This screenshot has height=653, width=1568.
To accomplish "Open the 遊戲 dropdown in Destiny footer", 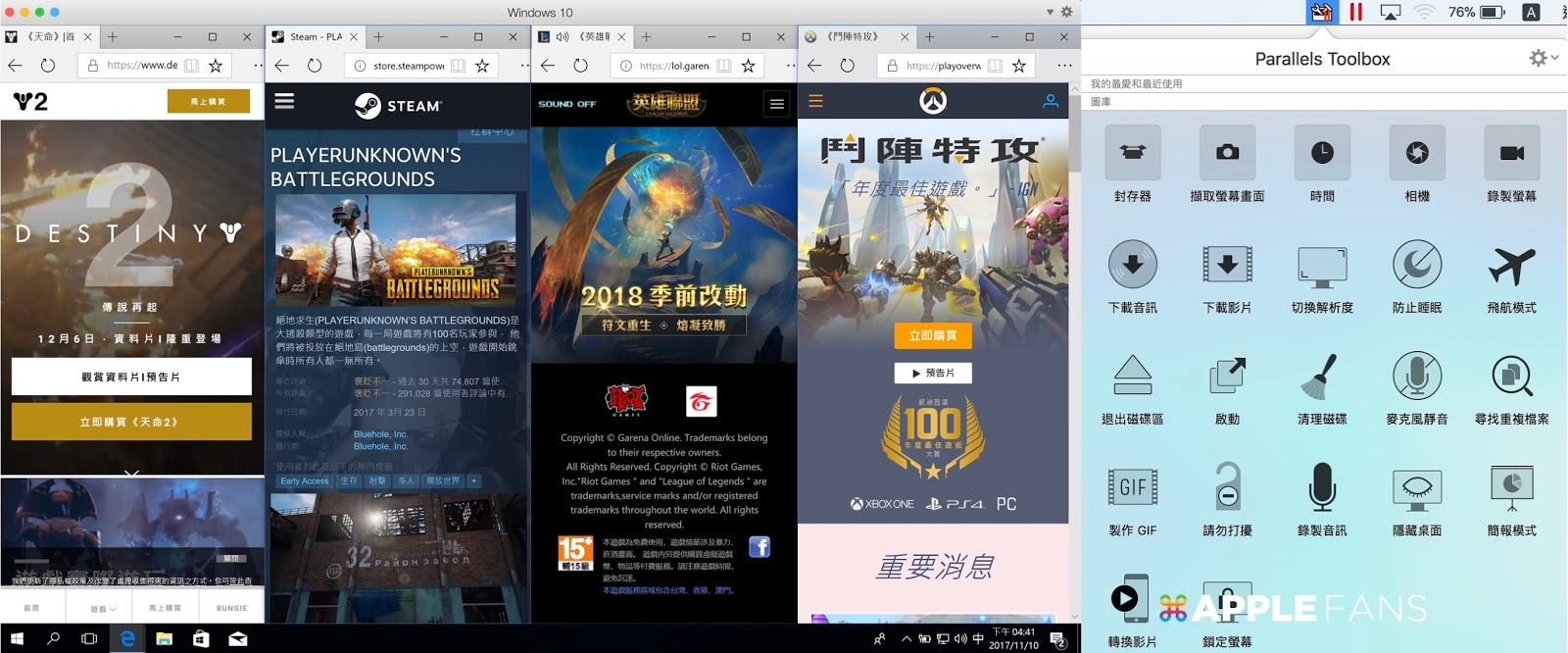I will coord(102,609).
